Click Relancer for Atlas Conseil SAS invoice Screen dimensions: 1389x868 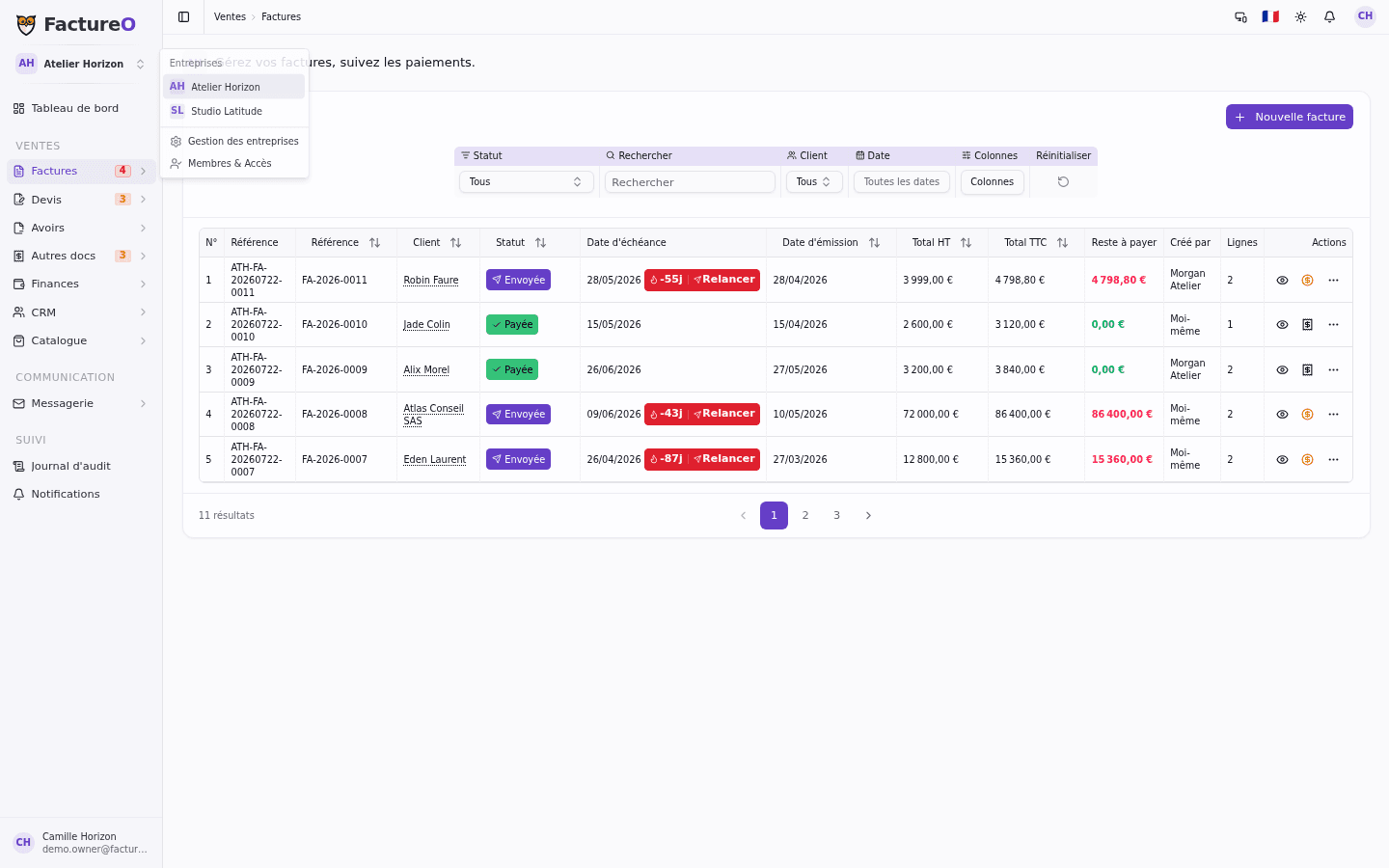(x=724, y=414)
